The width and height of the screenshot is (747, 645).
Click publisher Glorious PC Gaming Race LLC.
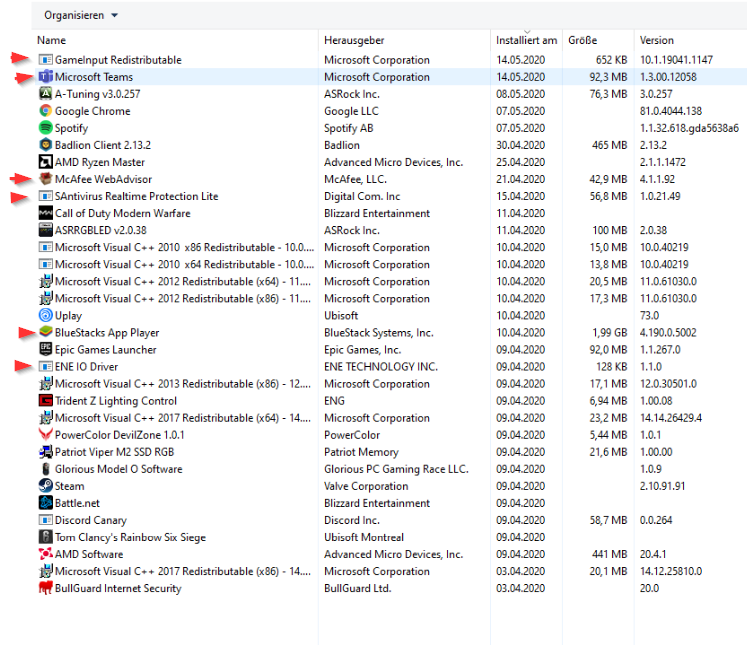click(396, 469)
